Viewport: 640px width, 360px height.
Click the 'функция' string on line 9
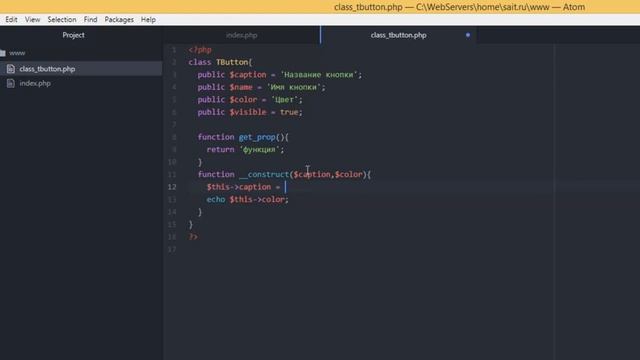(x=259, y=149)
